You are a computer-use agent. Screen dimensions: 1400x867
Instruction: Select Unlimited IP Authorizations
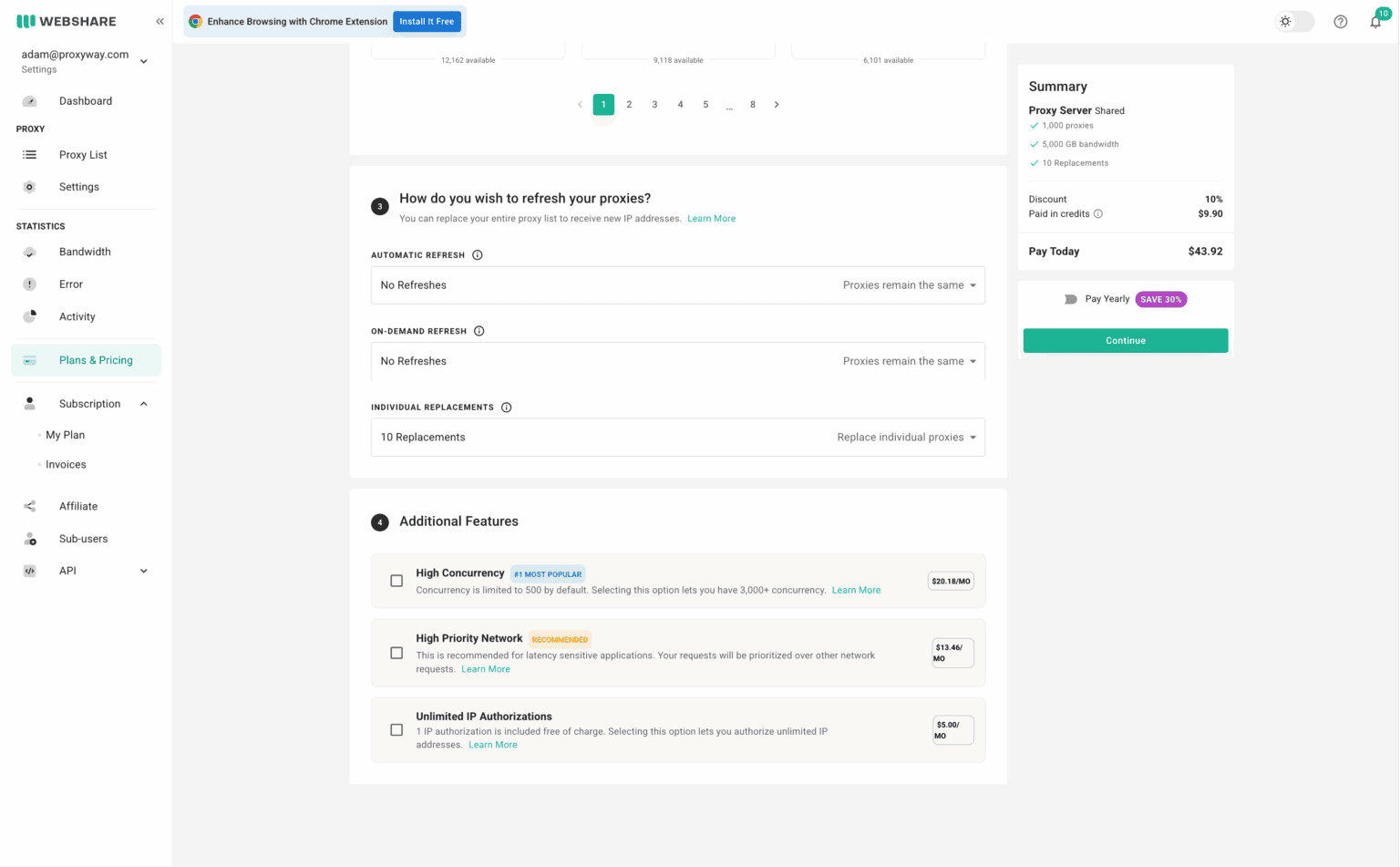click(396, 729)
